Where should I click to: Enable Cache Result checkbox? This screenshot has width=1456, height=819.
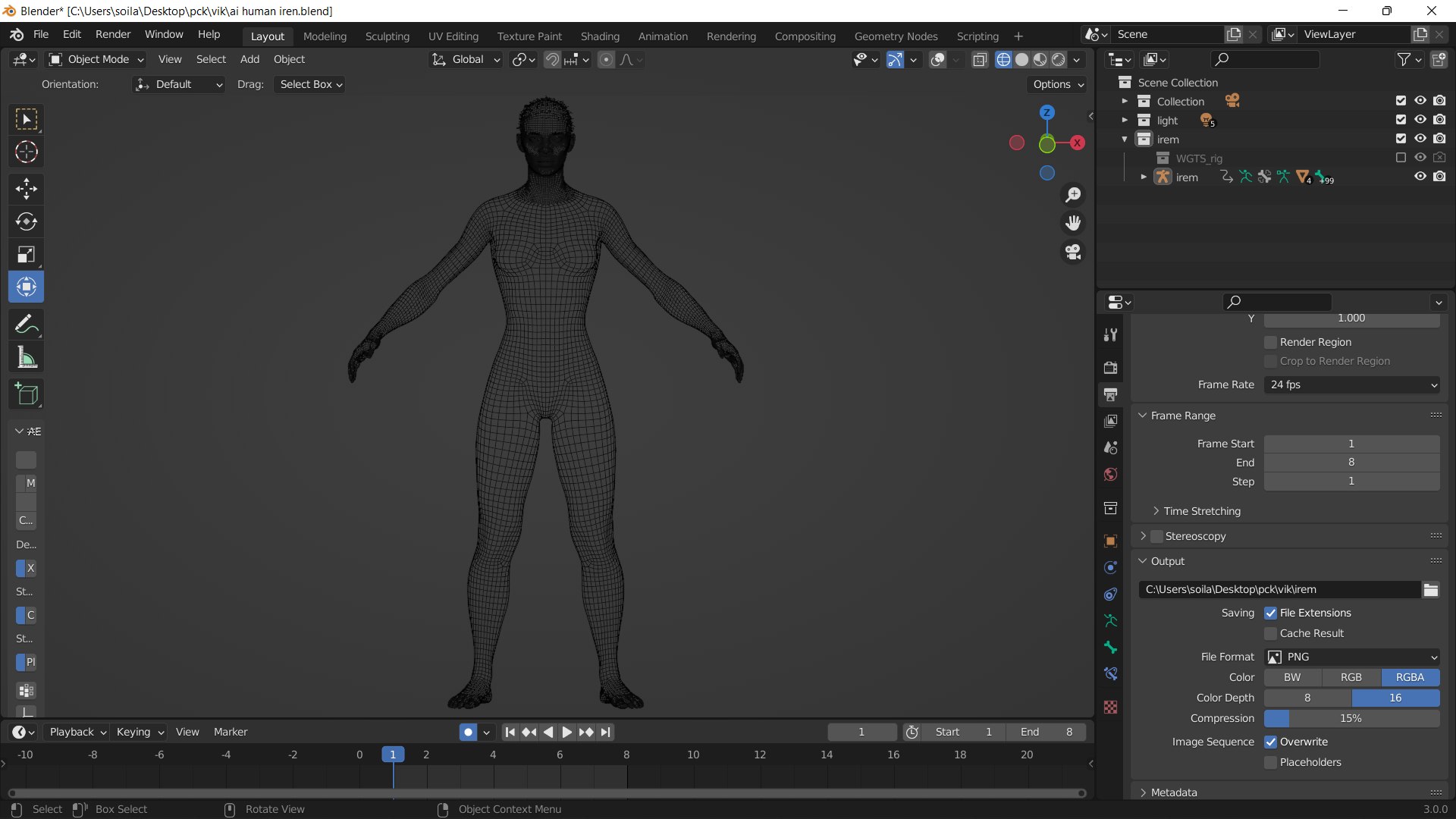1271,633
